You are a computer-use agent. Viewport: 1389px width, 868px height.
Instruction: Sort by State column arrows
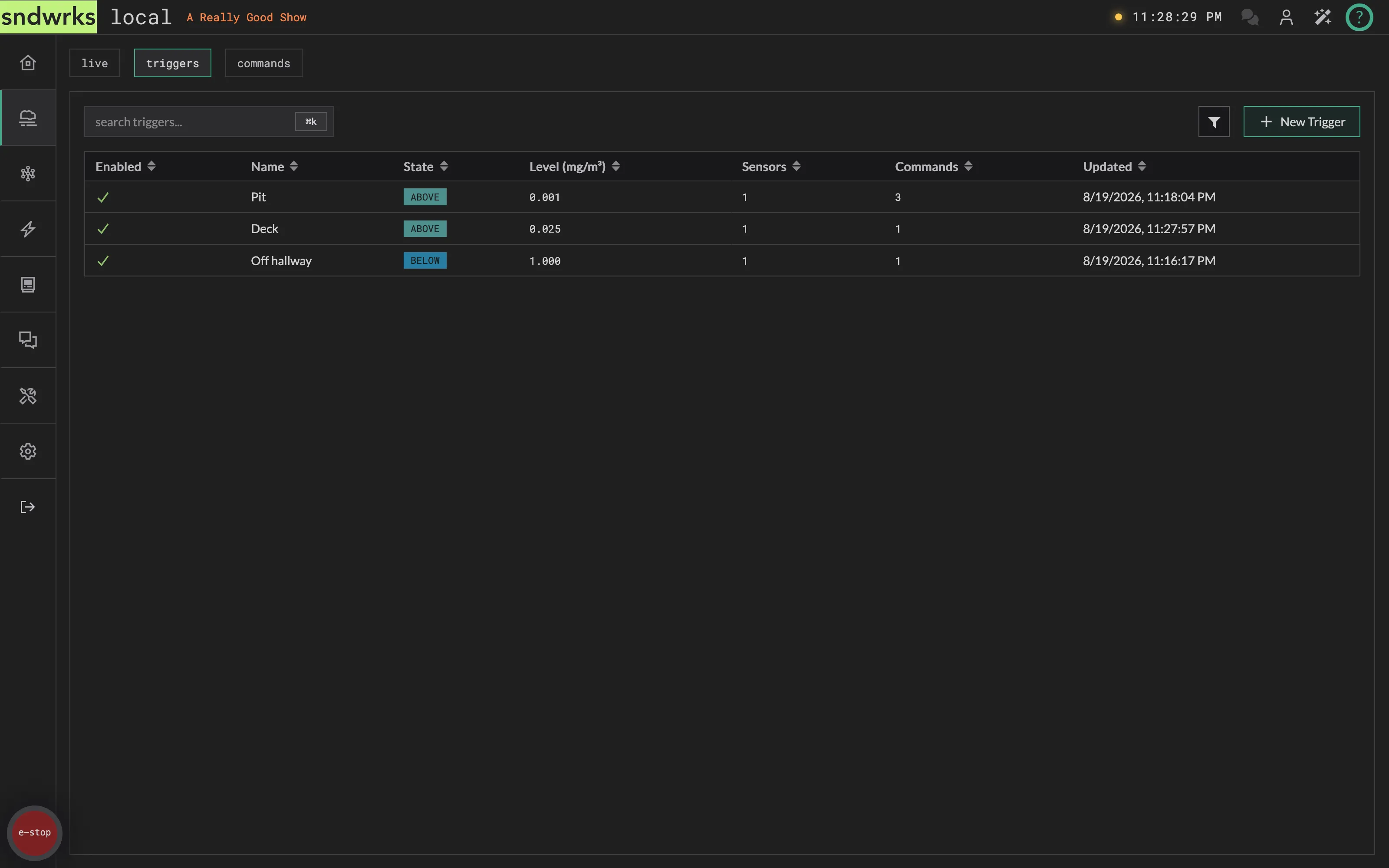444,167
